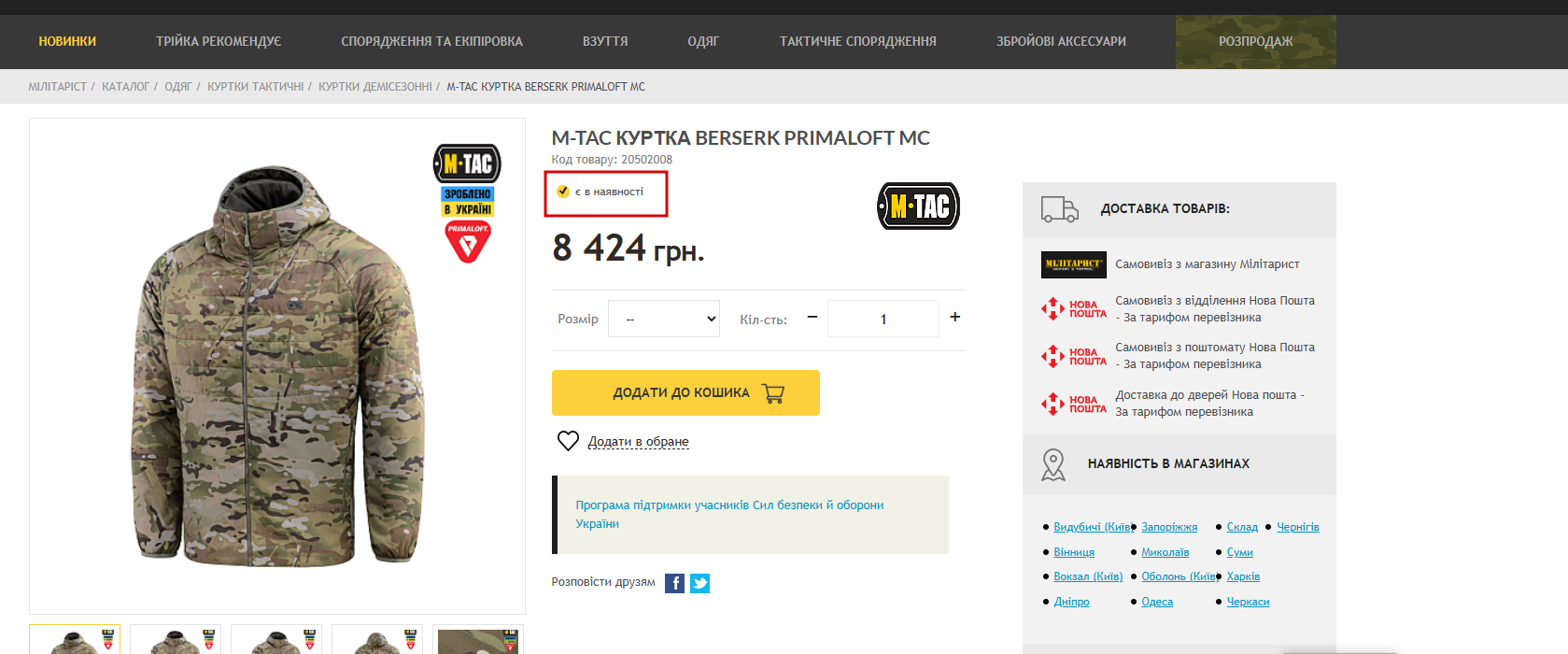This screenshot has width=1568, height=654.
Task: Open the Програма підтримки учасників Сил безпеки link
Action: point(729,515)
